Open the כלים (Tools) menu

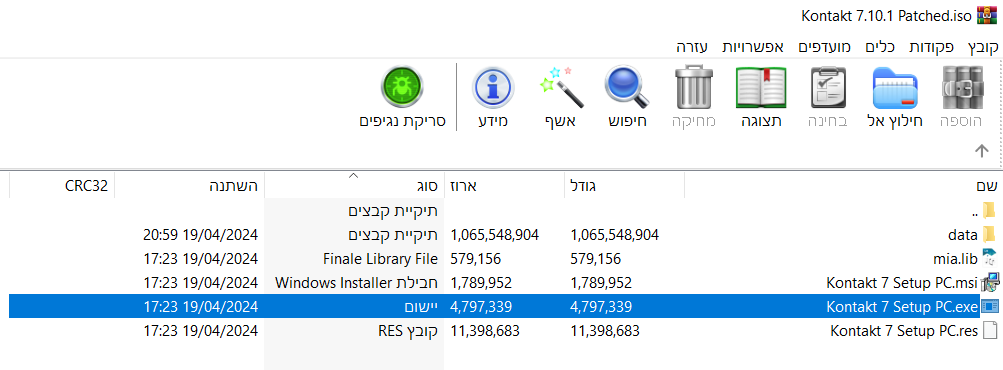pos(880,47)
